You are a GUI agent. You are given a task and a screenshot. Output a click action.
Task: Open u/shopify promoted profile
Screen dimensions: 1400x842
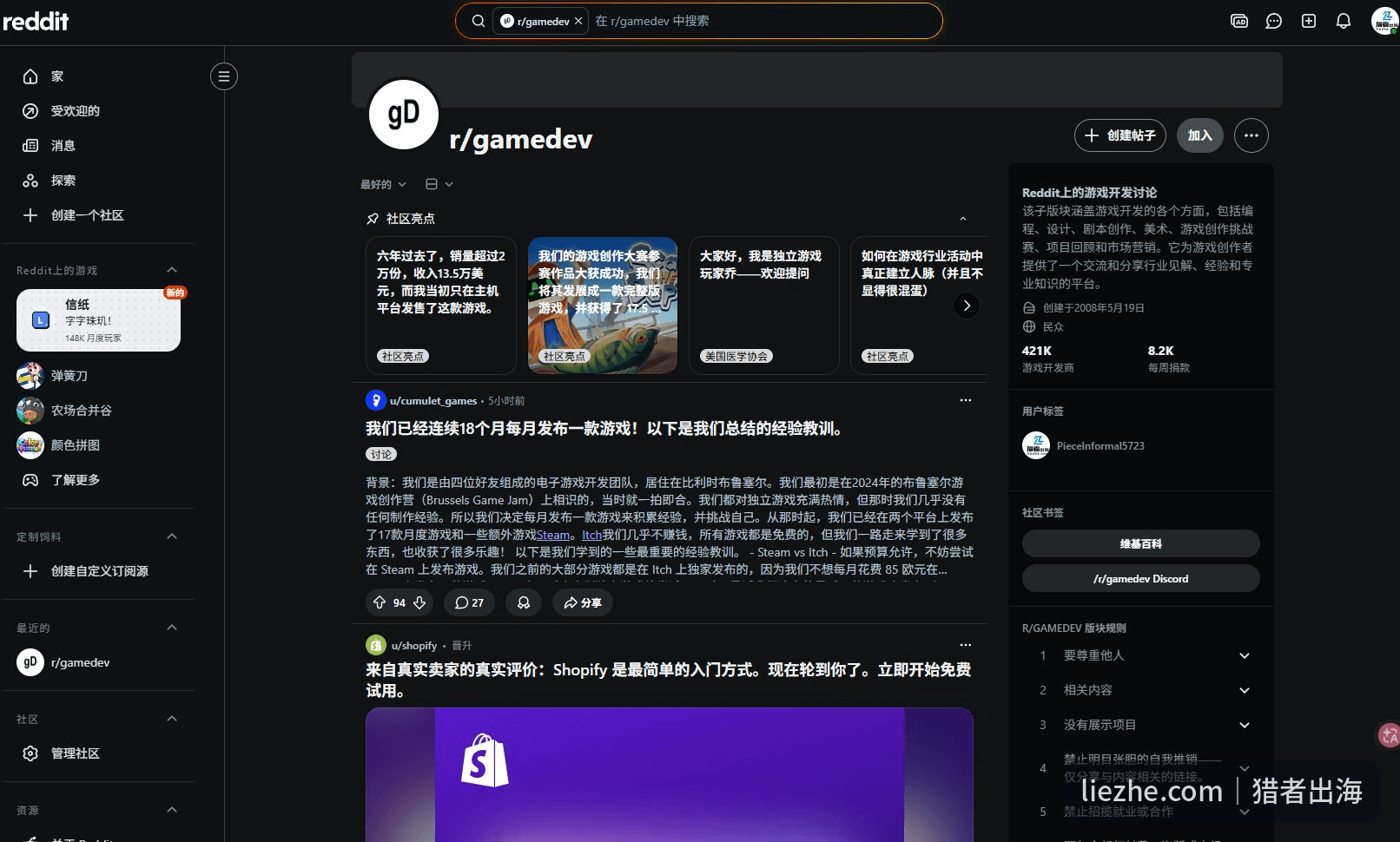414,646
